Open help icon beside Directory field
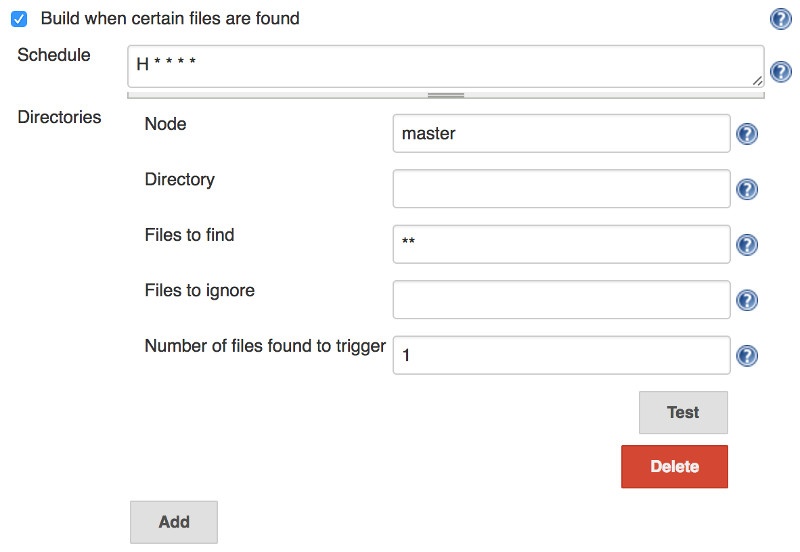The height and width of the screenshot is (552, 800). point(747,189)
